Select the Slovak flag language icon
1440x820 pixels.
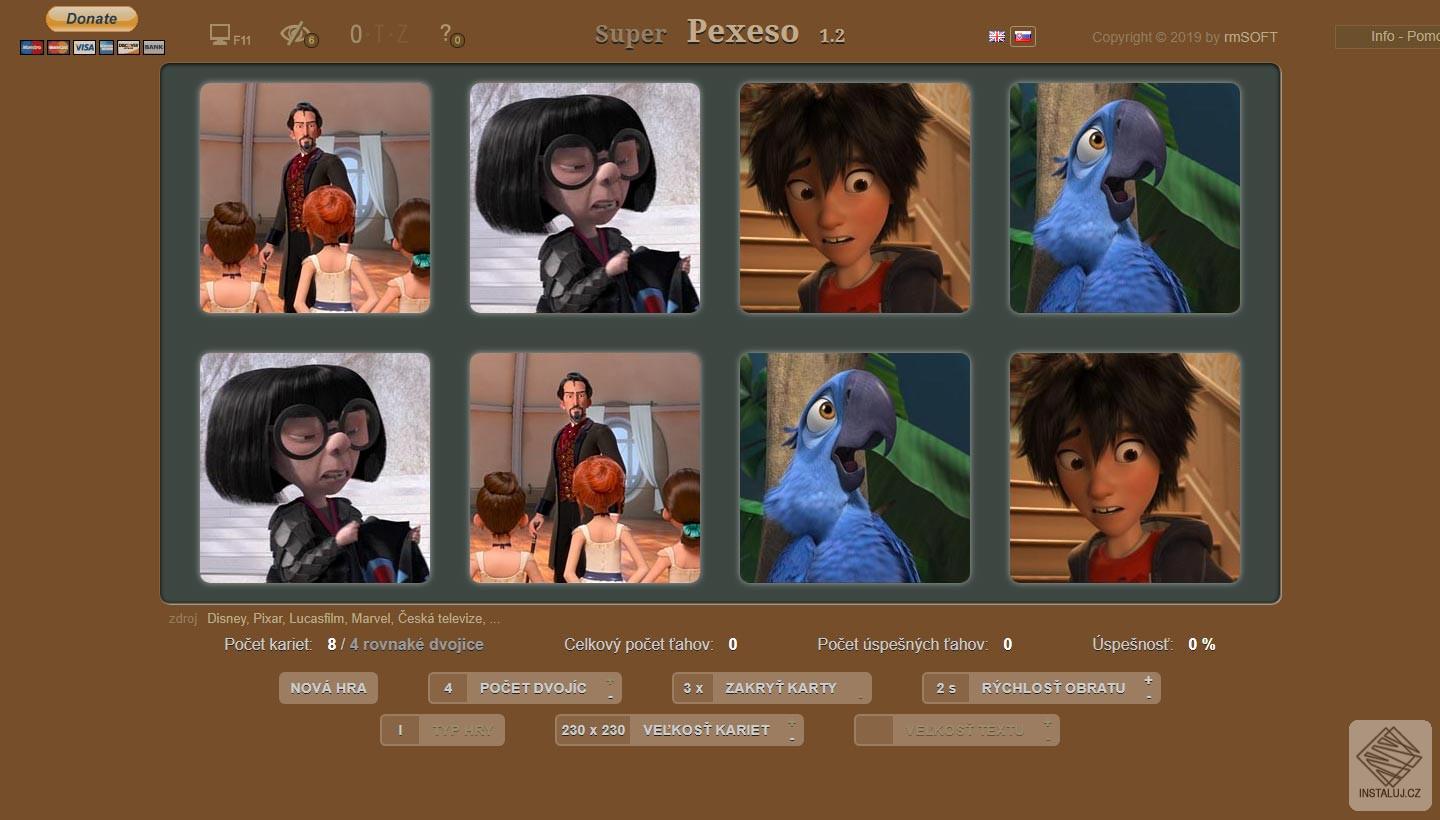(1023, 36)
